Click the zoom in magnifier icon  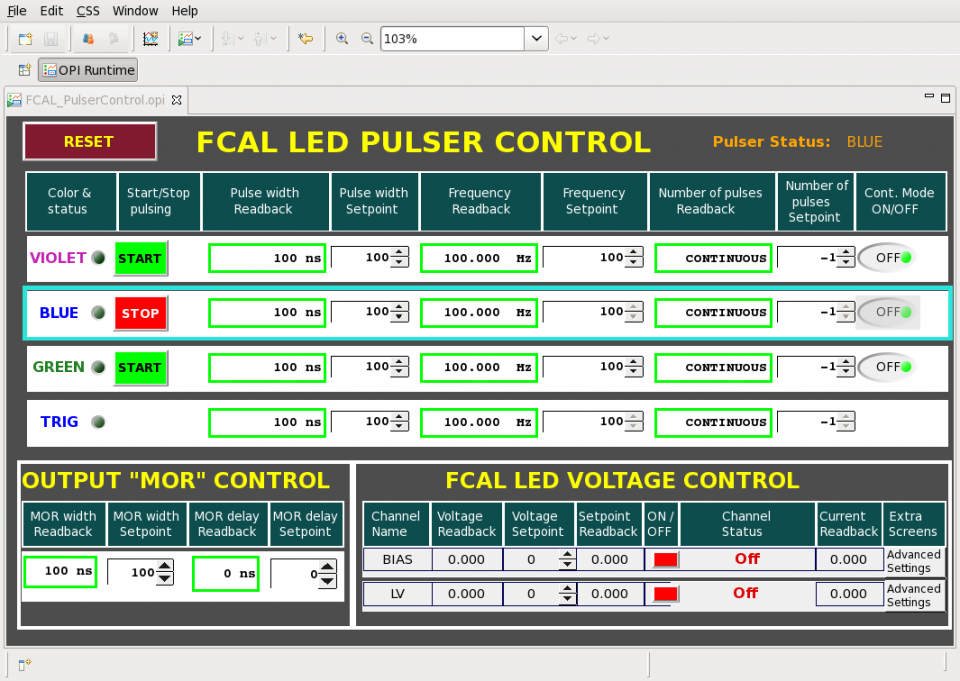point(342,39)
